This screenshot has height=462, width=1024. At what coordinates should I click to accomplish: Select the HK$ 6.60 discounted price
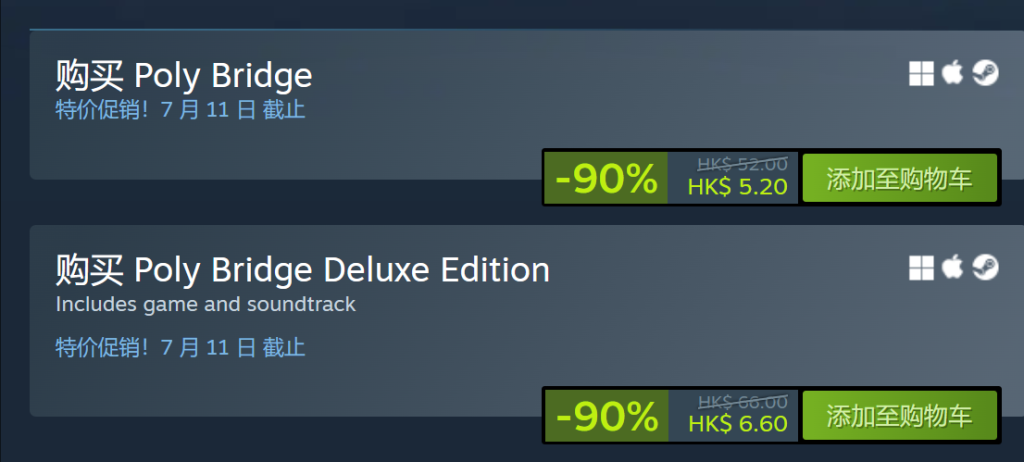coord(737,423)
